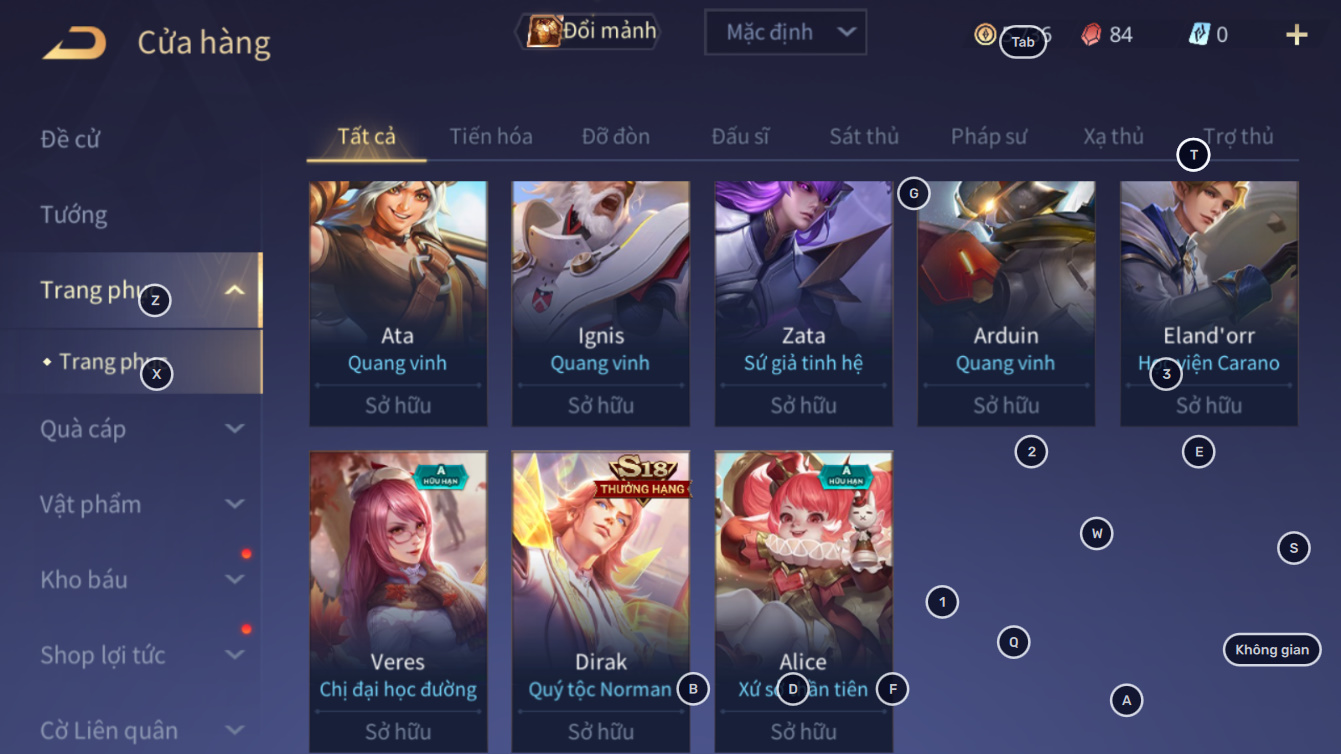Image resolution: width=1341 pixels, height=754 pixels.
Task: Switch to the Pháp sư tab
Action: (x=989, y=136)
